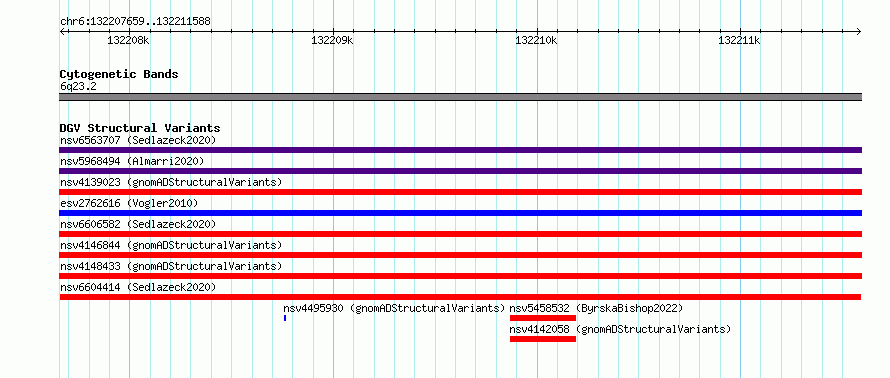
Task: Open the nsv6604414 (Sedlazeck2020) variant label
Action: pyautogui.click(x=138, y=287)
